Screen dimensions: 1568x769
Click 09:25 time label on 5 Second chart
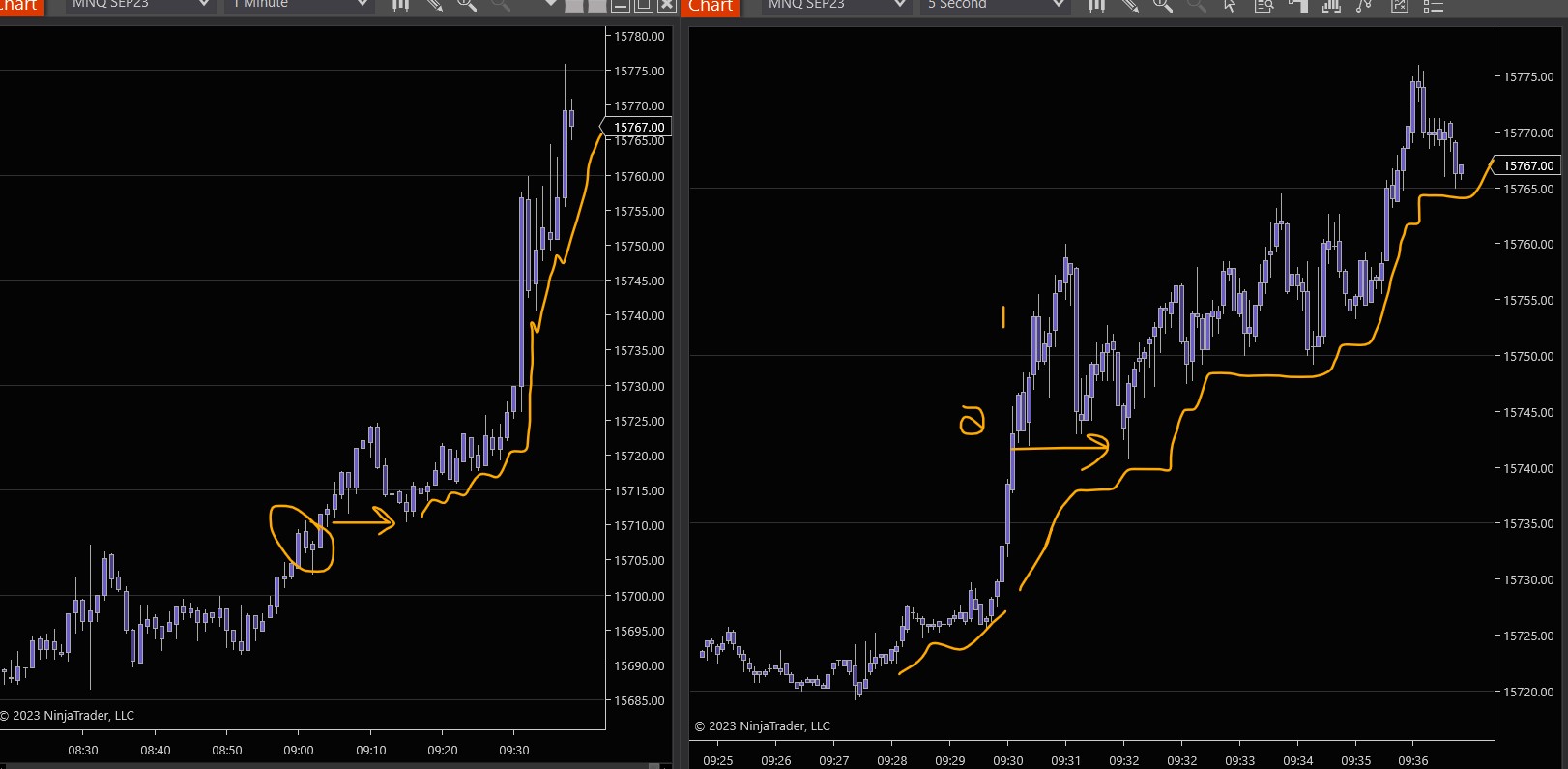point(718,761)
